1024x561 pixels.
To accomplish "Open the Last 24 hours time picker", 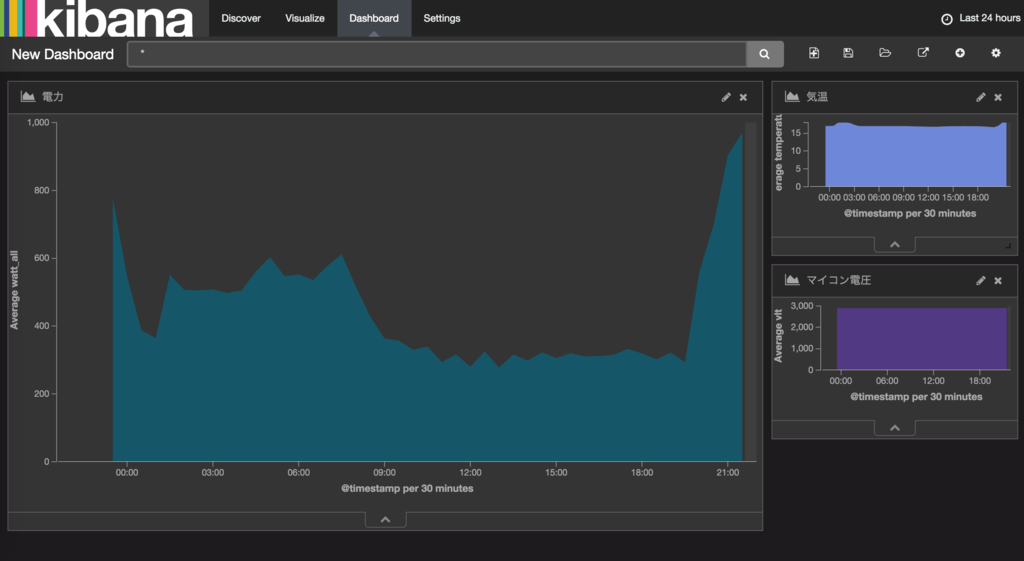I will [x=981, y=18].
